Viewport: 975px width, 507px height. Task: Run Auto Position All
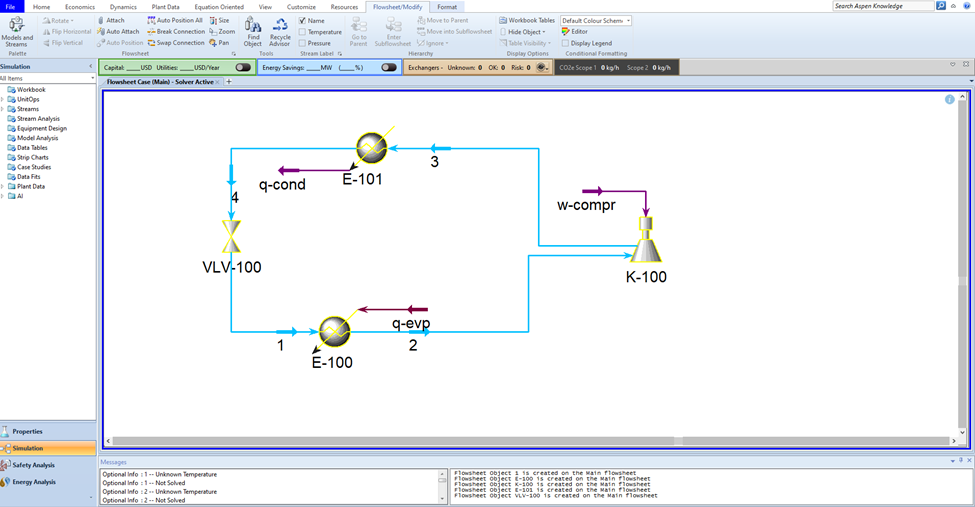[175, 21]
